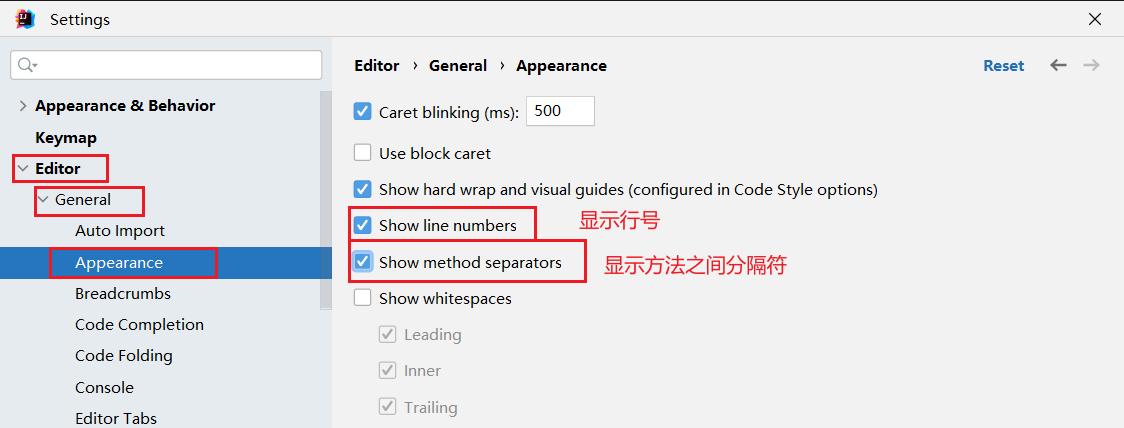1124x428 pixels.
Task: Go back with the left arrow
Action: [1058, 65]
